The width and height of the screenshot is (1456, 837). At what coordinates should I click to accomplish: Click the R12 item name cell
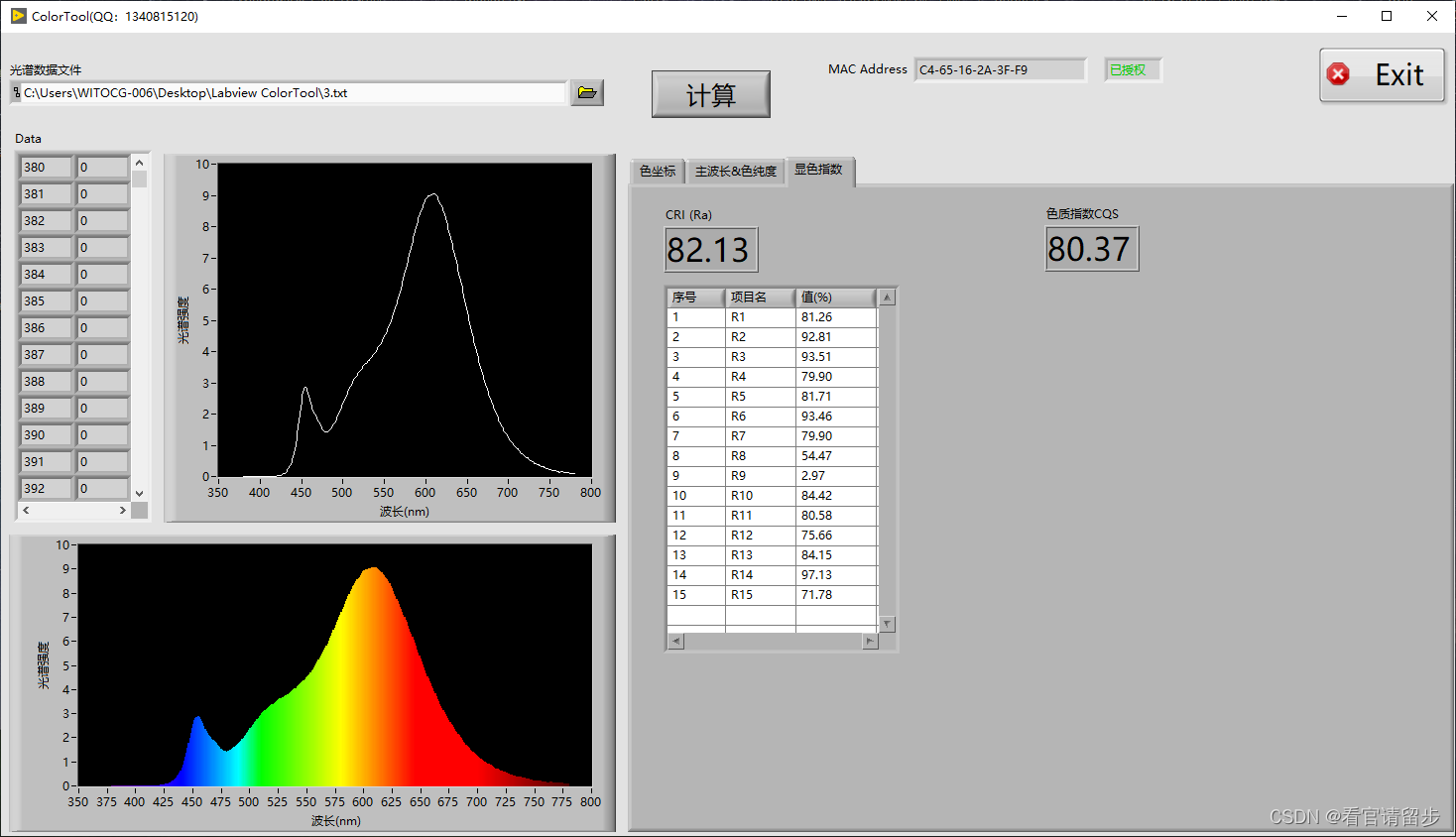(761, 536)
